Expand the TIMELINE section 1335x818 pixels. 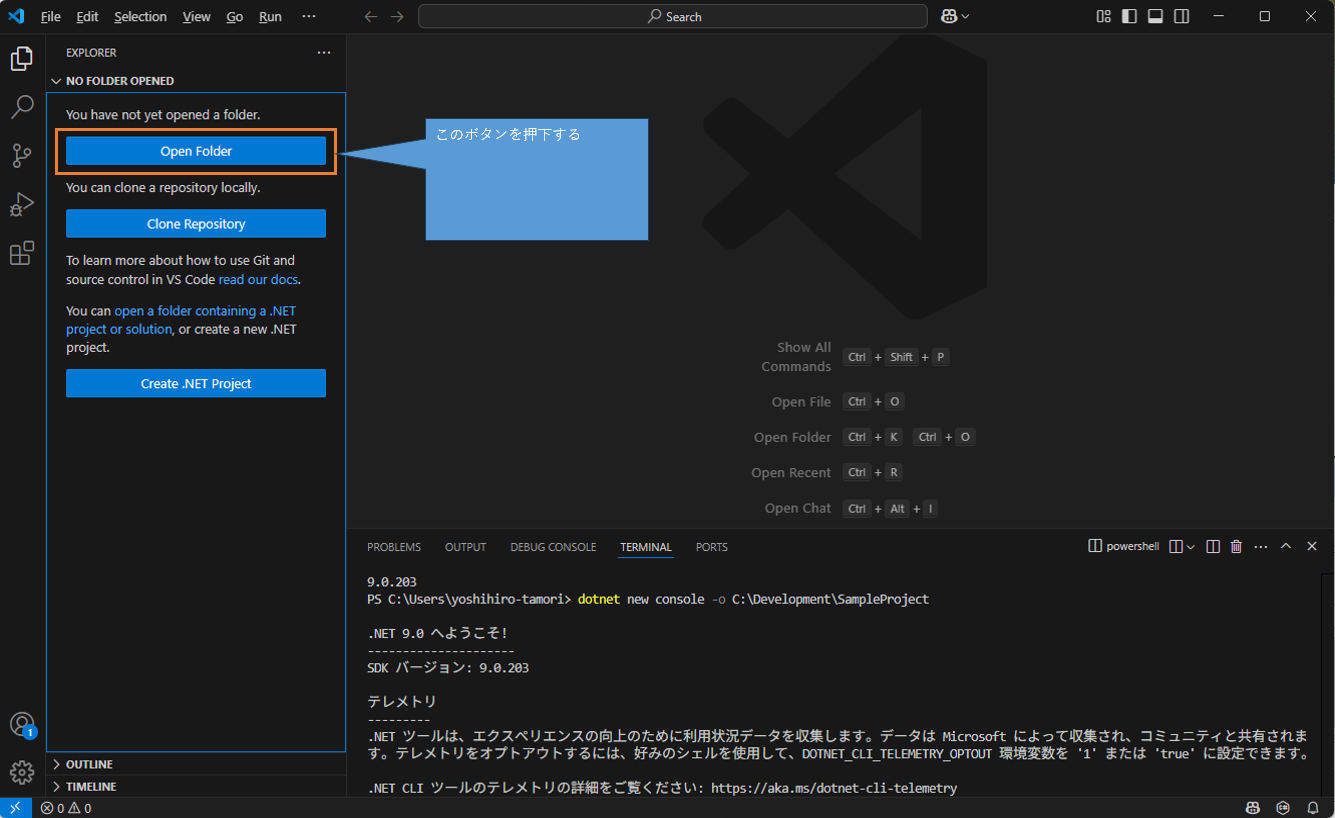point(91,787)
